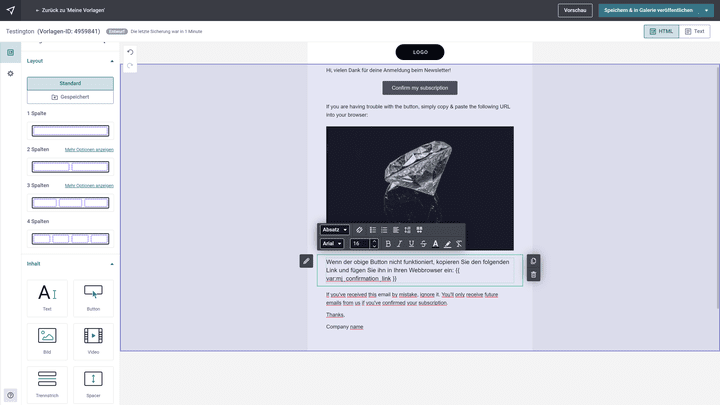Screen dimensions: 720x405
Task: Select the Standard layout tab
Action: point(70,83)
